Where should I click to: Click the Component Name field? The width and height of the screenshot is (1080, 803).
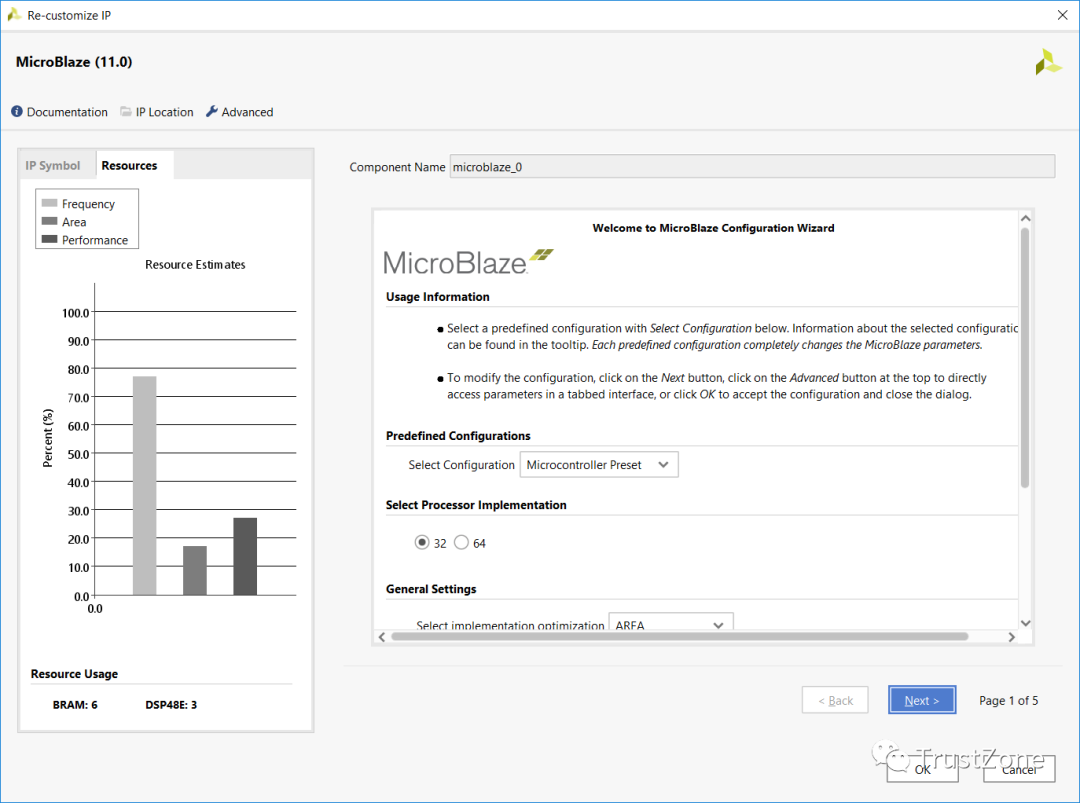pyautogui.click(x=752, y=167)
